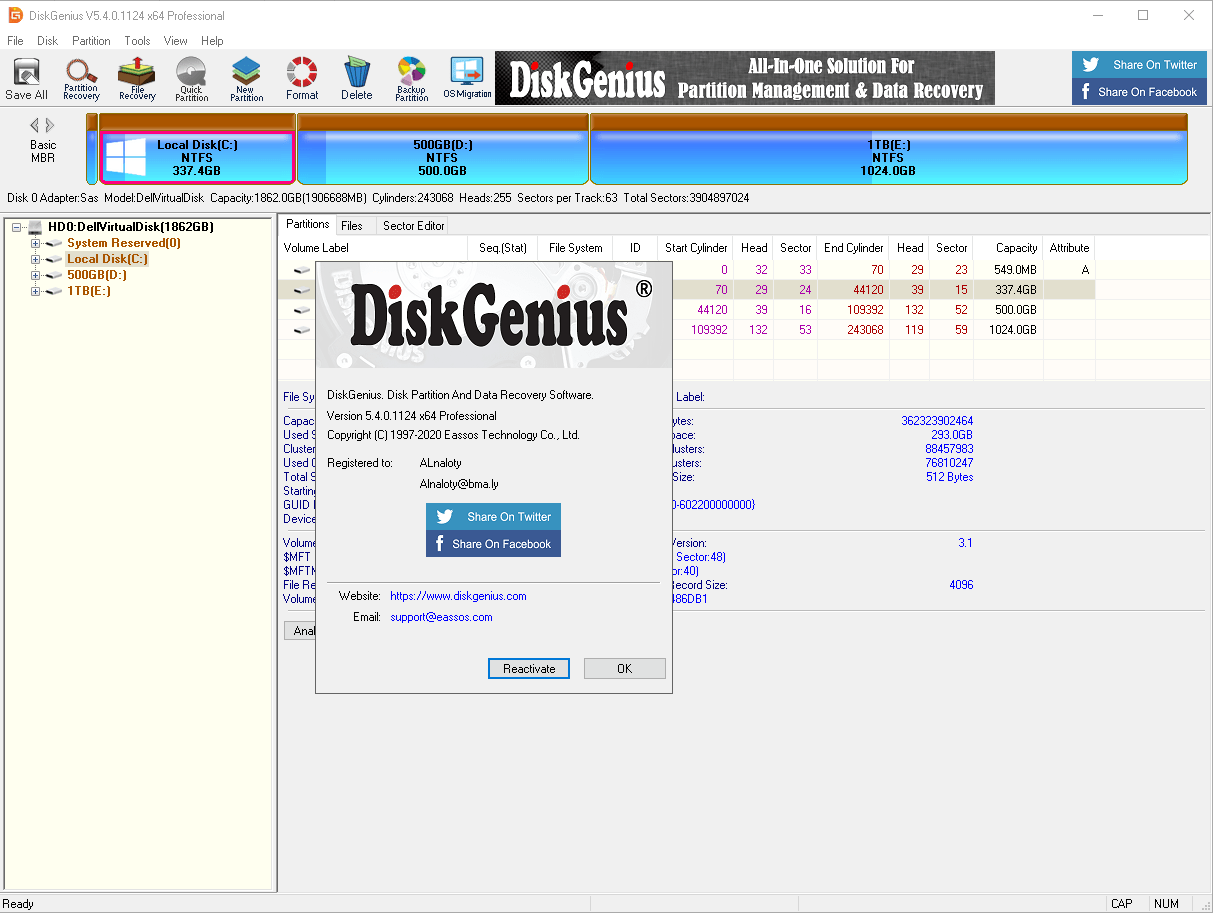Expand the System Reserved(0) tree node
The image size is (1215, 915).
[36, 243]
